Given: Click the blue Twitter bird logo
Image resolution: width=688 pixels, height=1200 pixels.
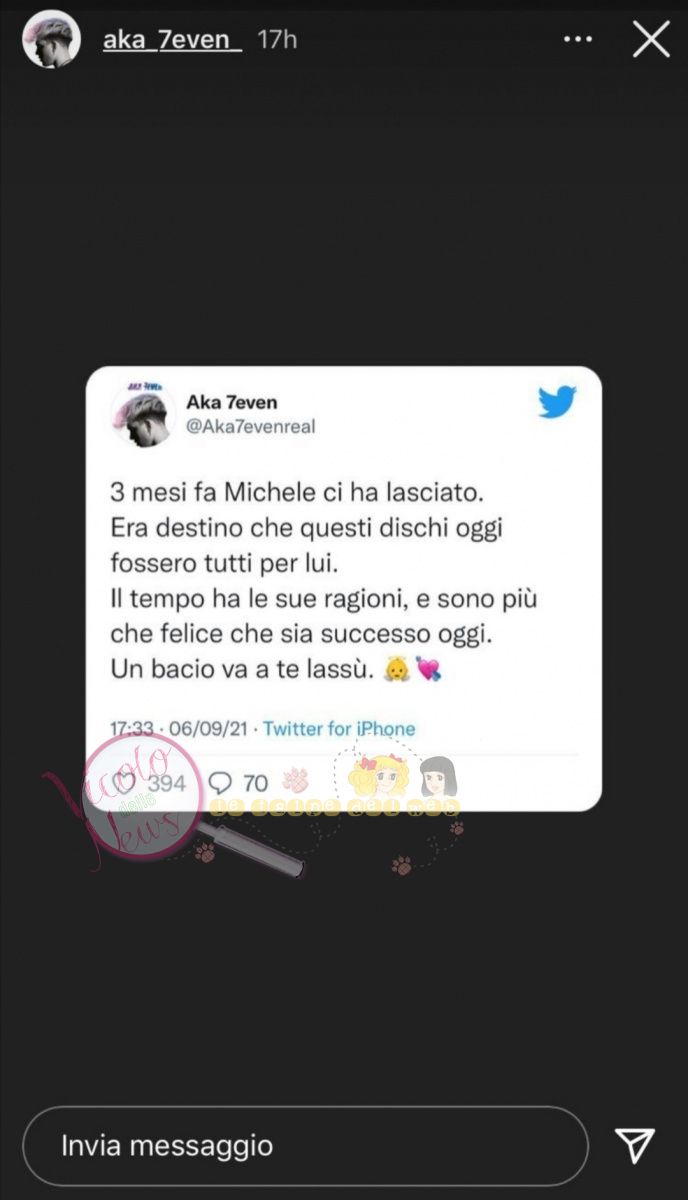Looking at the screenshot, I should [558, 402].
